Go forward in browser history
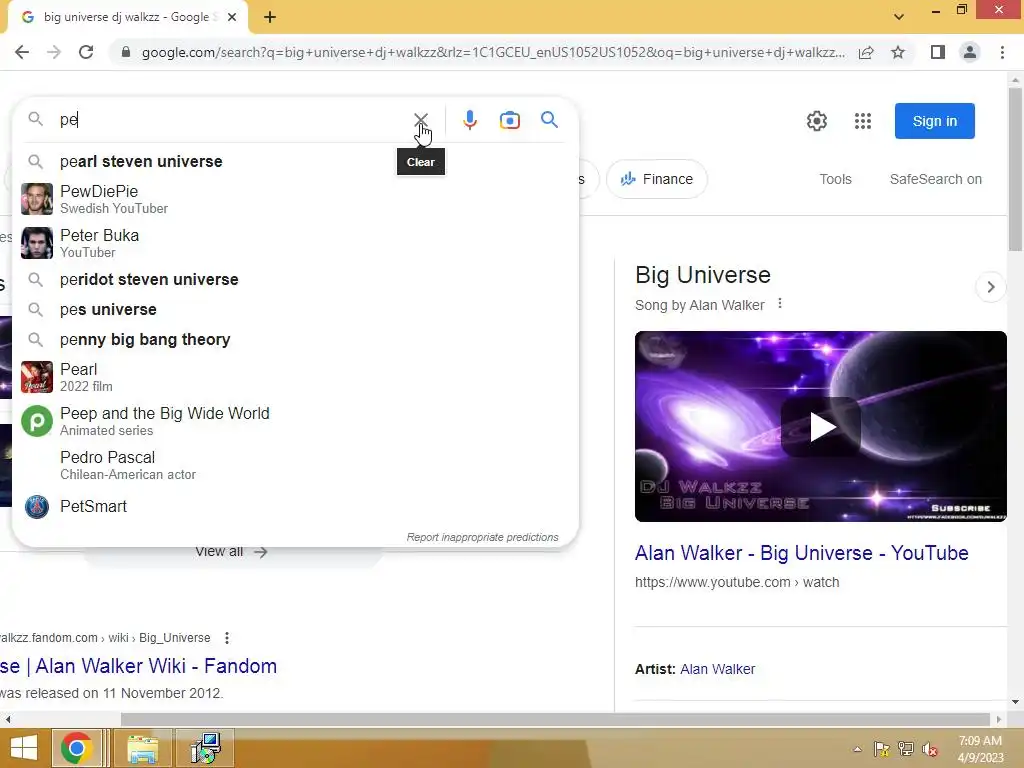This screenshot has height=768, width=1024. pyautogui.click(x=54, y=52)
